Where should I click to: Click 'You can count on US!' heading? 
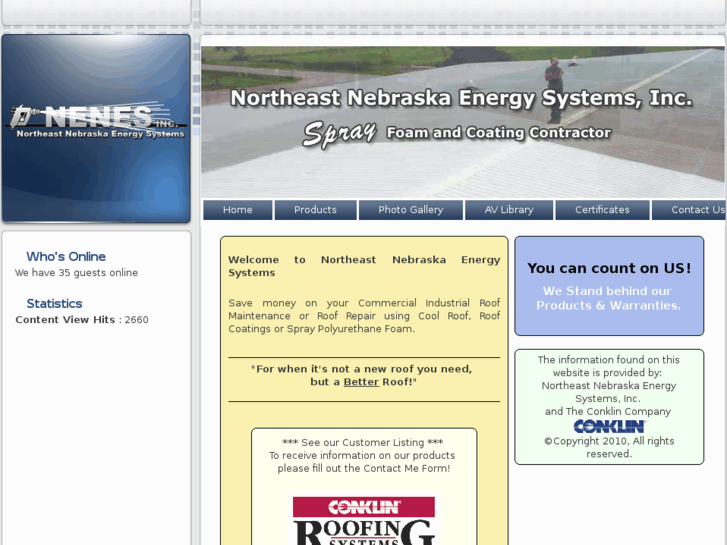pyautogui.click(x=609, y=268)
